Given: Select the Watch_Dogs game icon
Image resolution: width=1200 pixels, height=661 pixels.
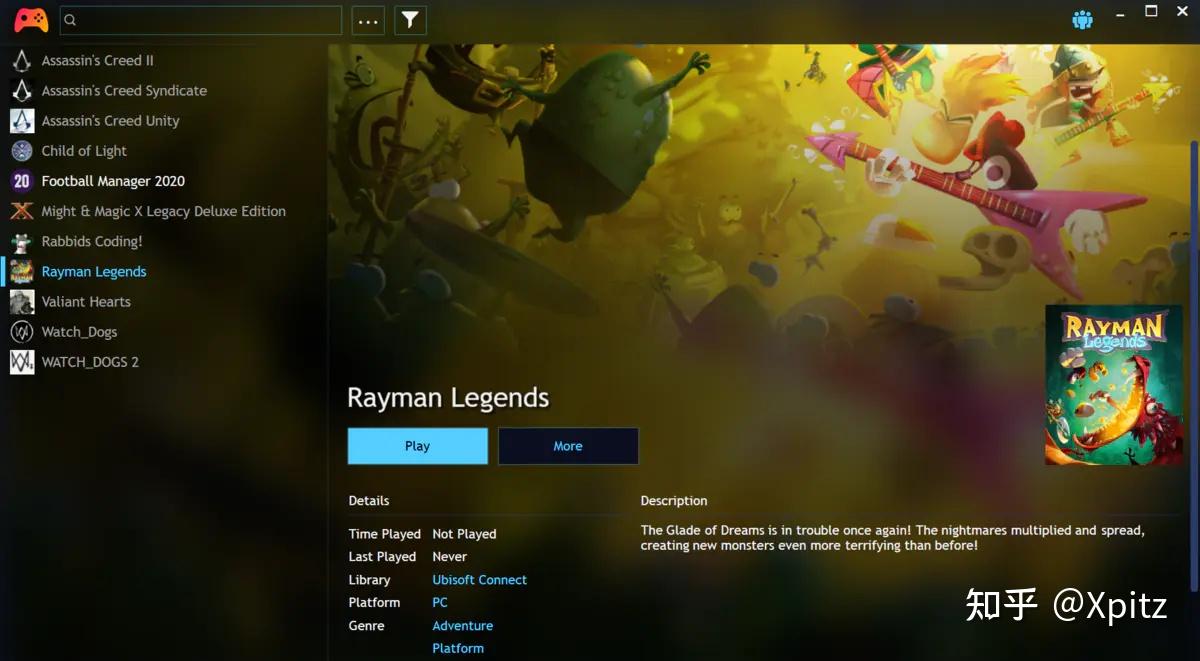Looking at the screenshot, I should [x=21, y=331].
